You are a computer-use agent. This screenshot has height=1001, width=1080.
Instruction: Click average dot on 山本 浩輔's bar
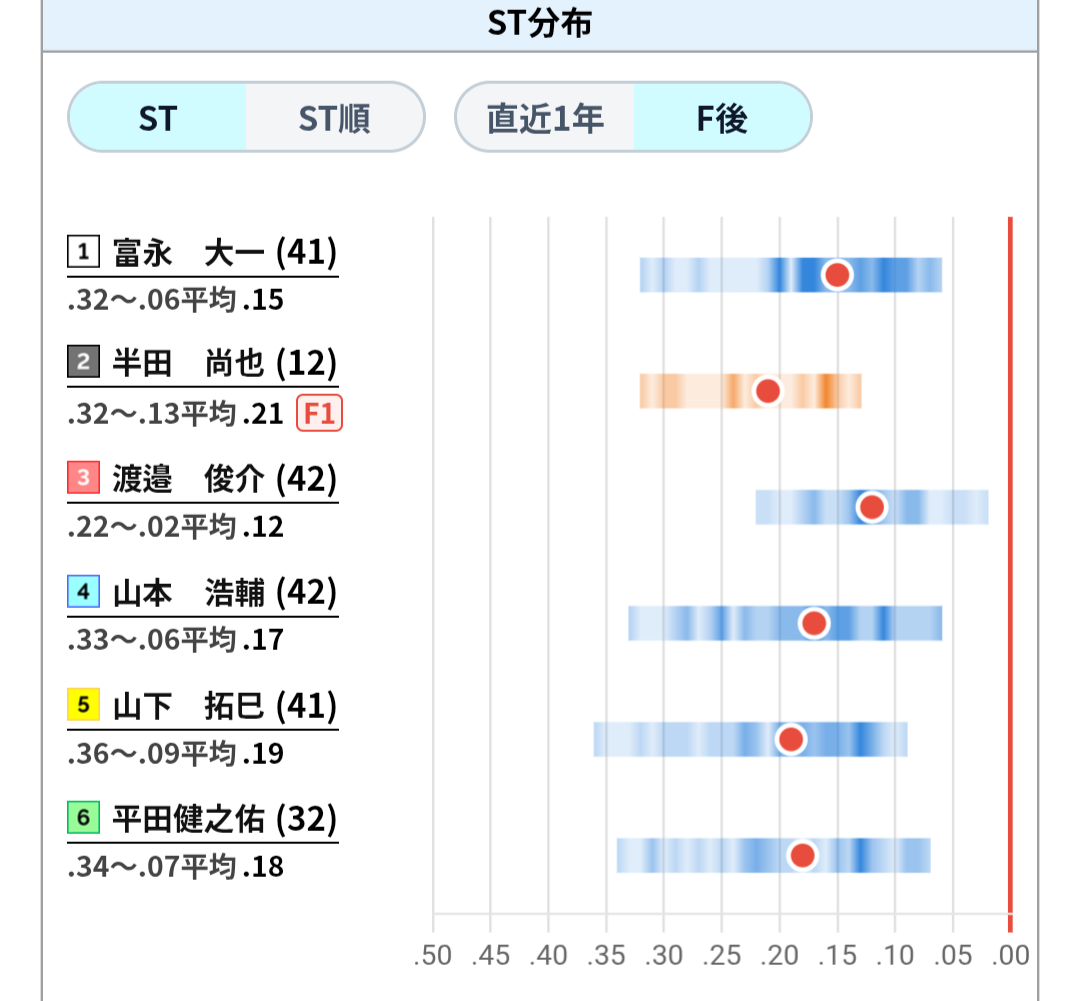pyautogui.click(x=814, y=623)
